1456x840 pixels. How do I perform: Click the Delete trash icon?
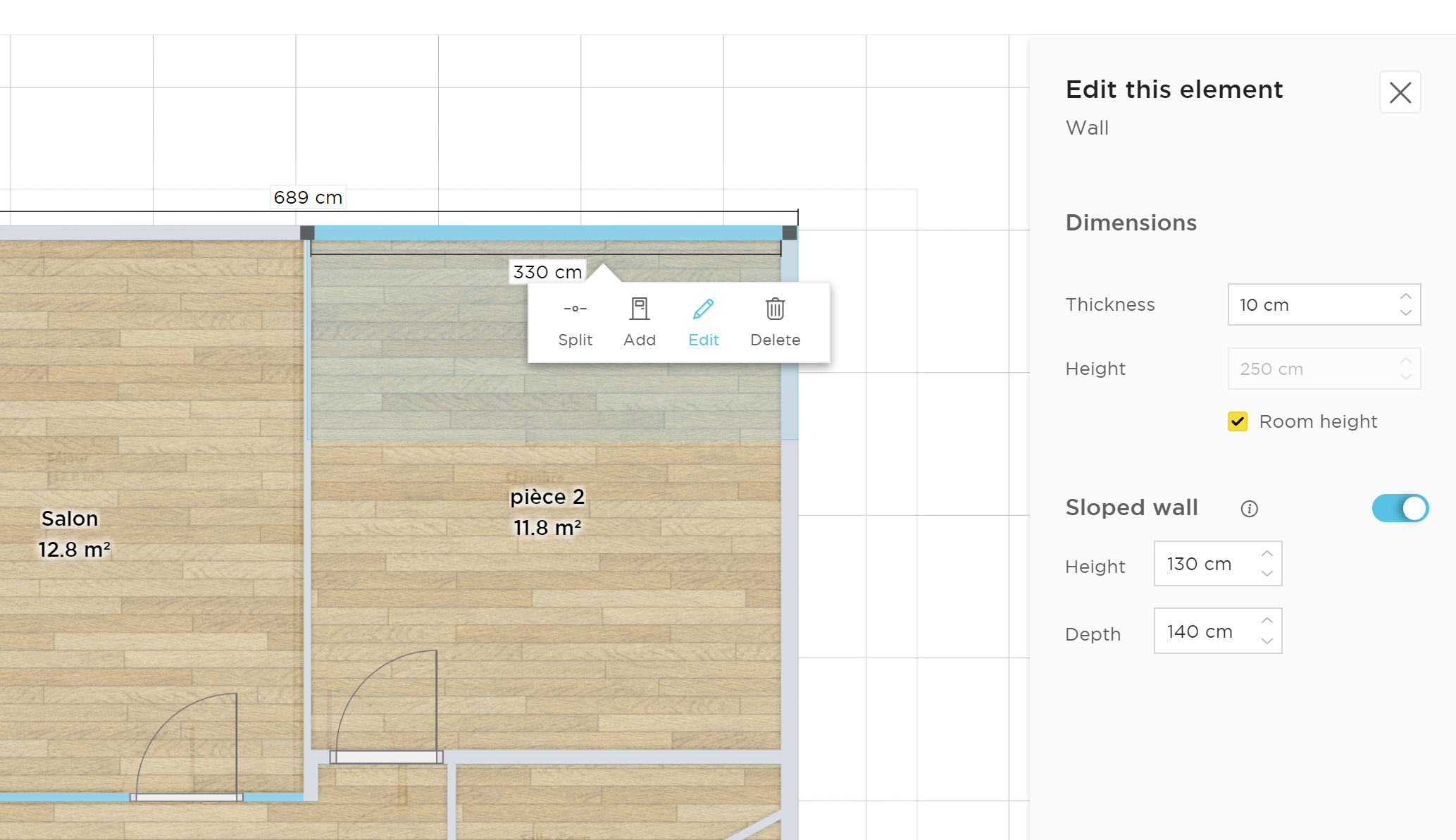[775, 309]
